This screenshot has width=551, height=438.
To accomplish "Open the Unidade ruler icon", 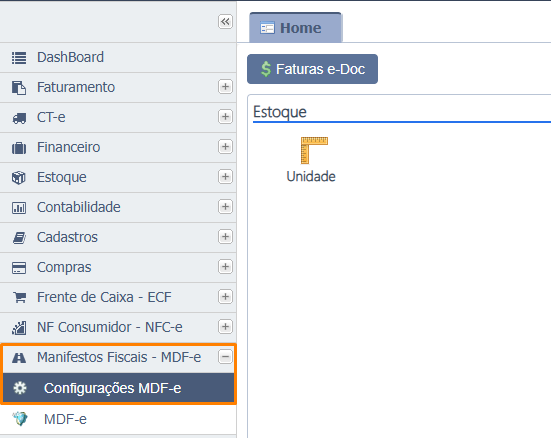I will tap(314, 150).
